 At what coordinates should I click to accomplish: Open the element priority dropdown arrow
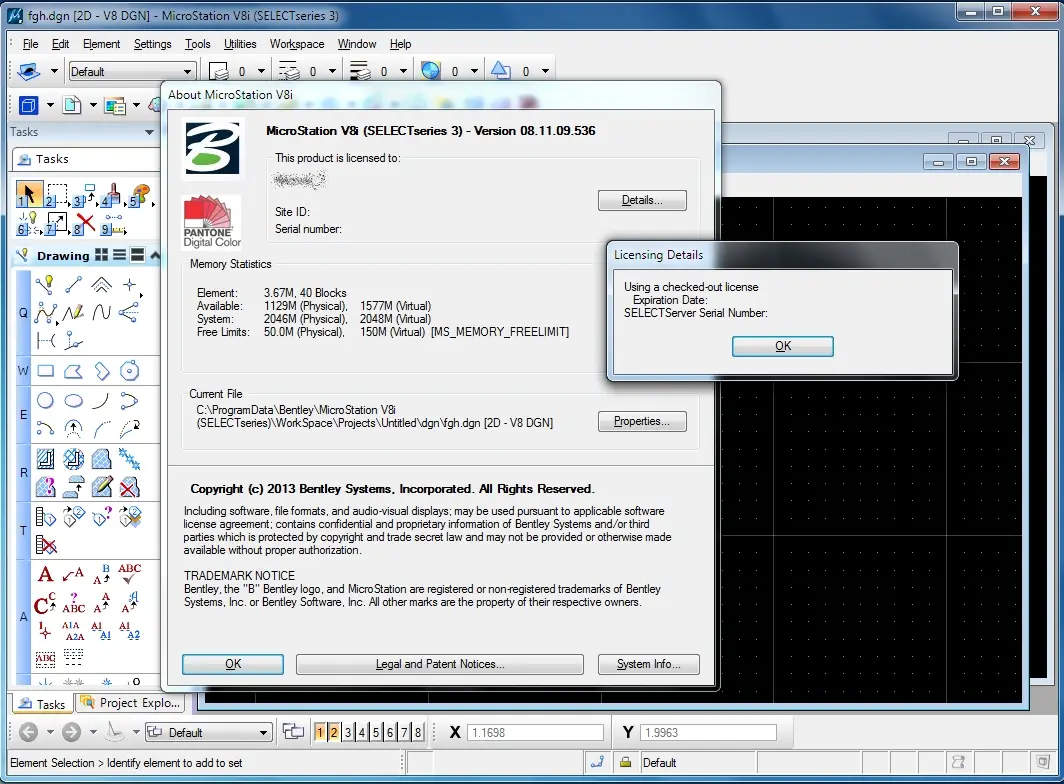pyautogui.click(x=545, y=71)
